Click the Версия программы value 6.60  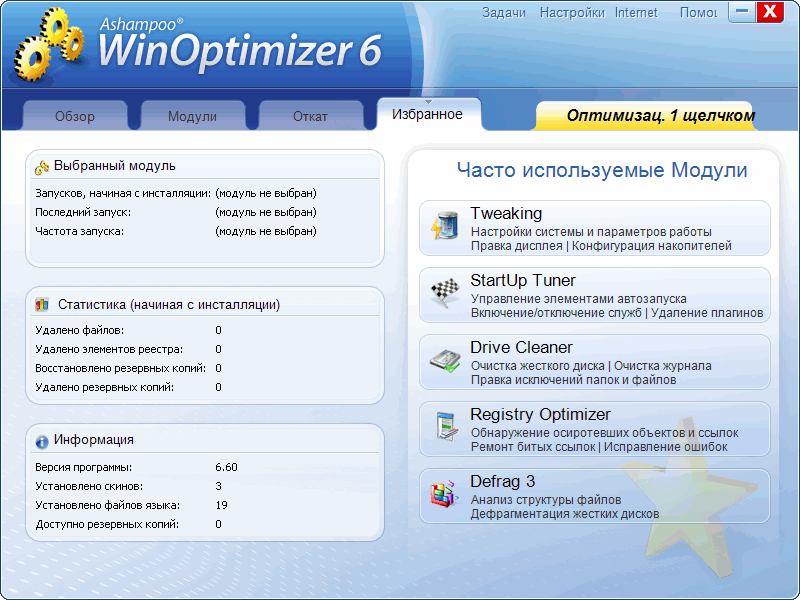(x=226, y=467)
